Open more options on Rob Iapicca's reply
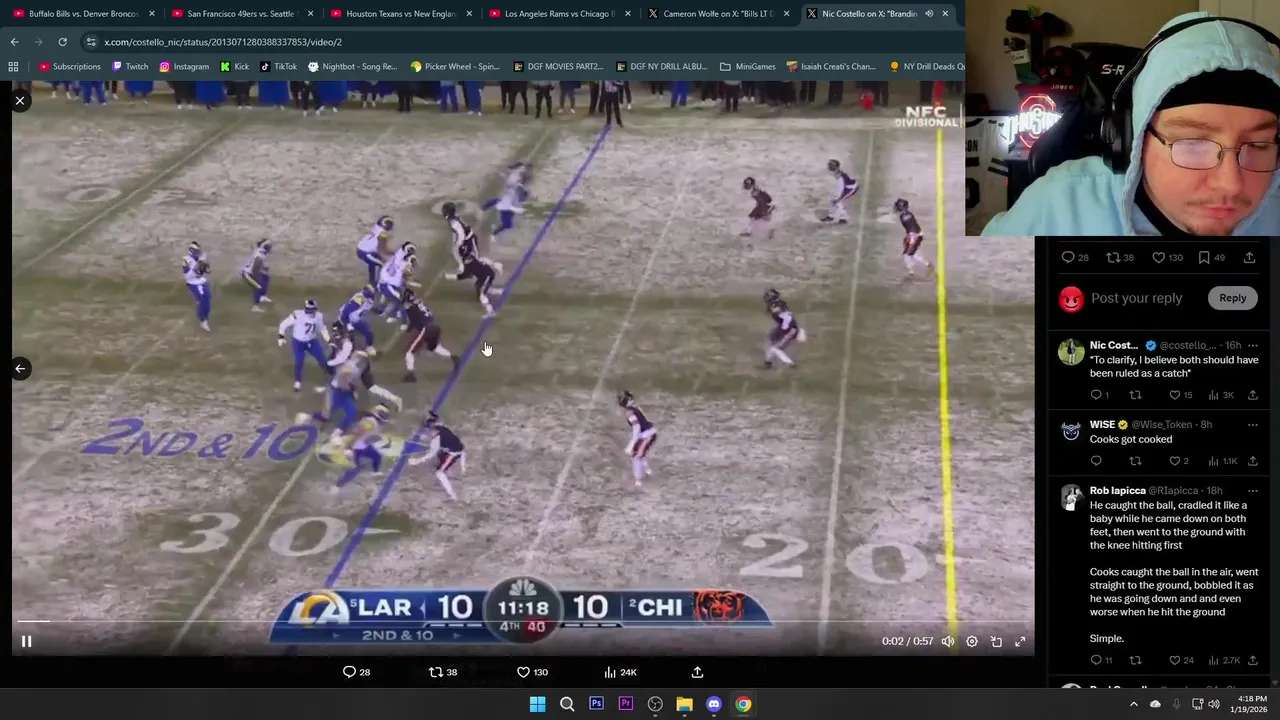Image resolution: width=1280 pixels, height=720 pixels. pos(1252,491)
